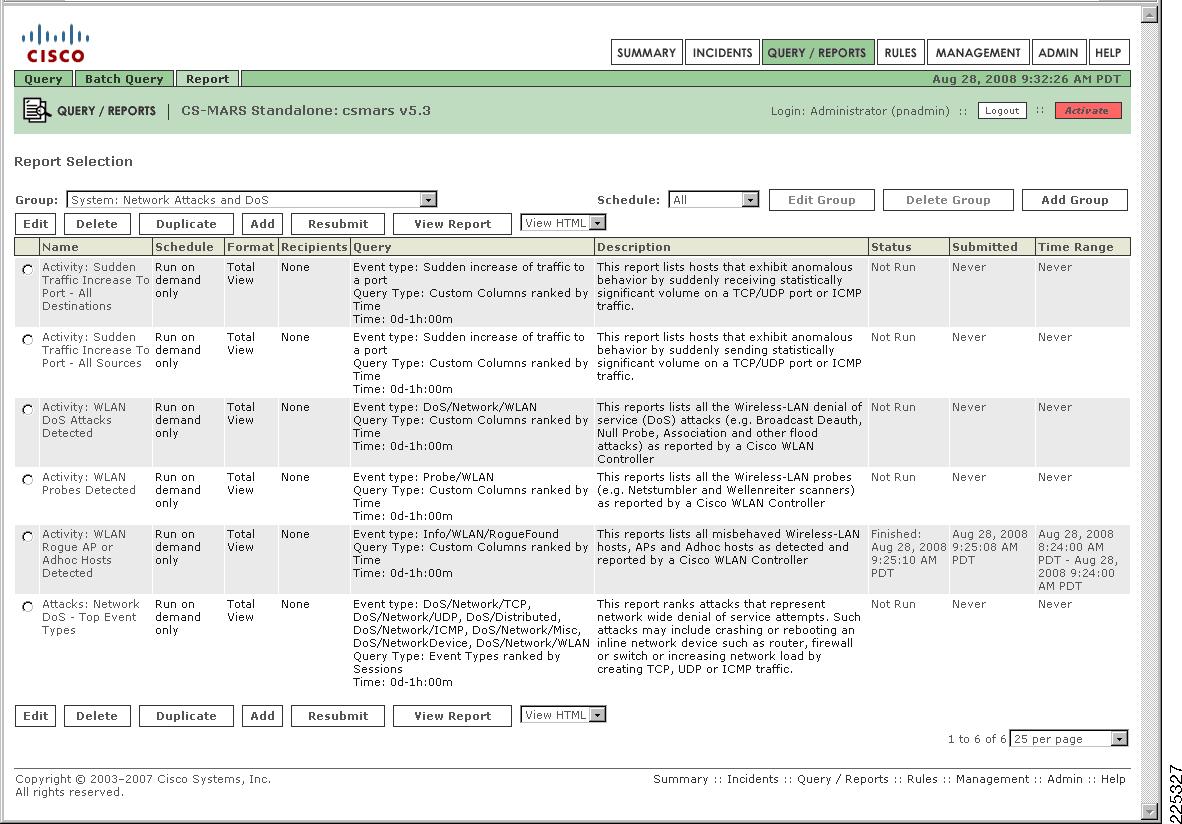This screenshot has width=1182, height=824.
Task: Select the WLAN Probes Detected radio button
Action: pyautogui.click(x=28, y=479)
